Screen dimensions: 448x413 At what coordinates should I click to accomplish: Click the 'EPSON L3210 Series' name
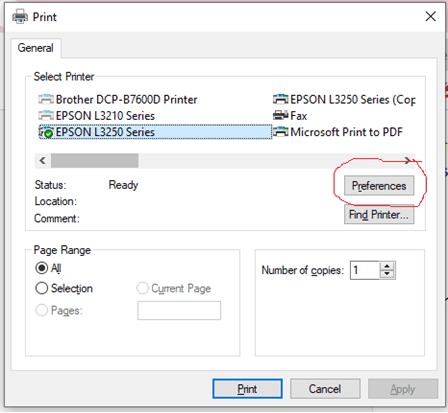105,116
